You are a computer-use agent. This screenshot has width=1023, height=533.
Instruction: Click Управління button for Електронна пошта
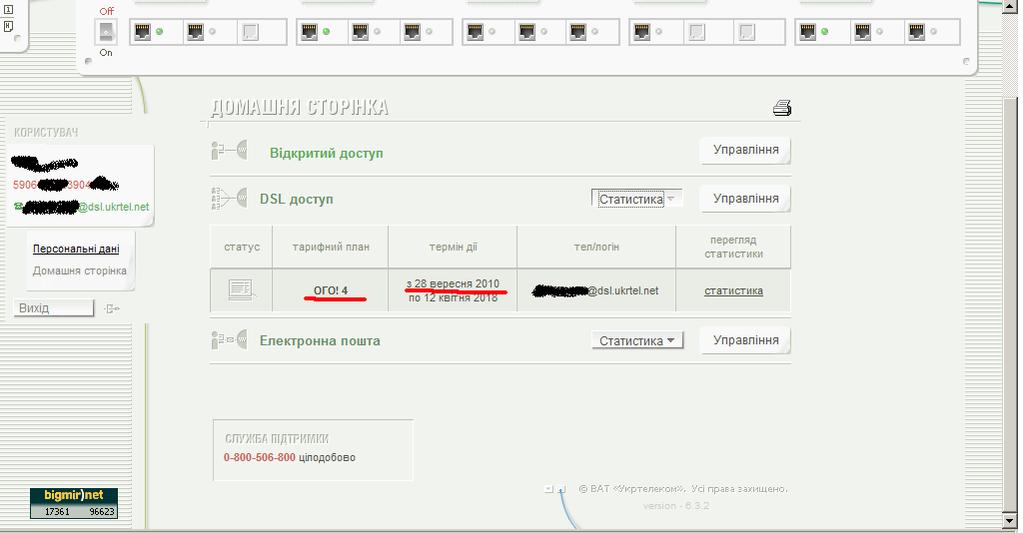tap(745, 340)
